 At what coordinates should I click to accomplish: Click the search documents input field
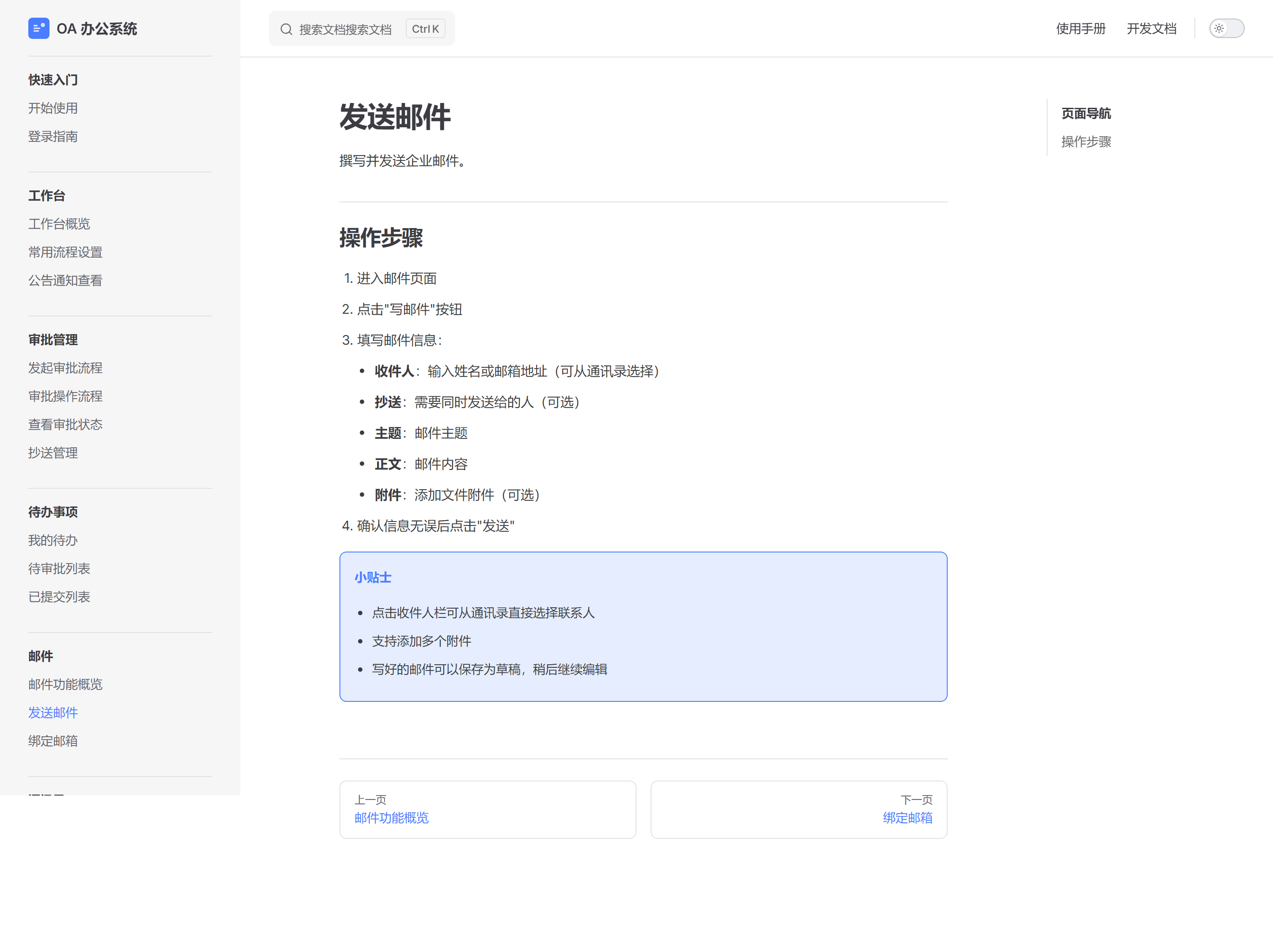362,29
